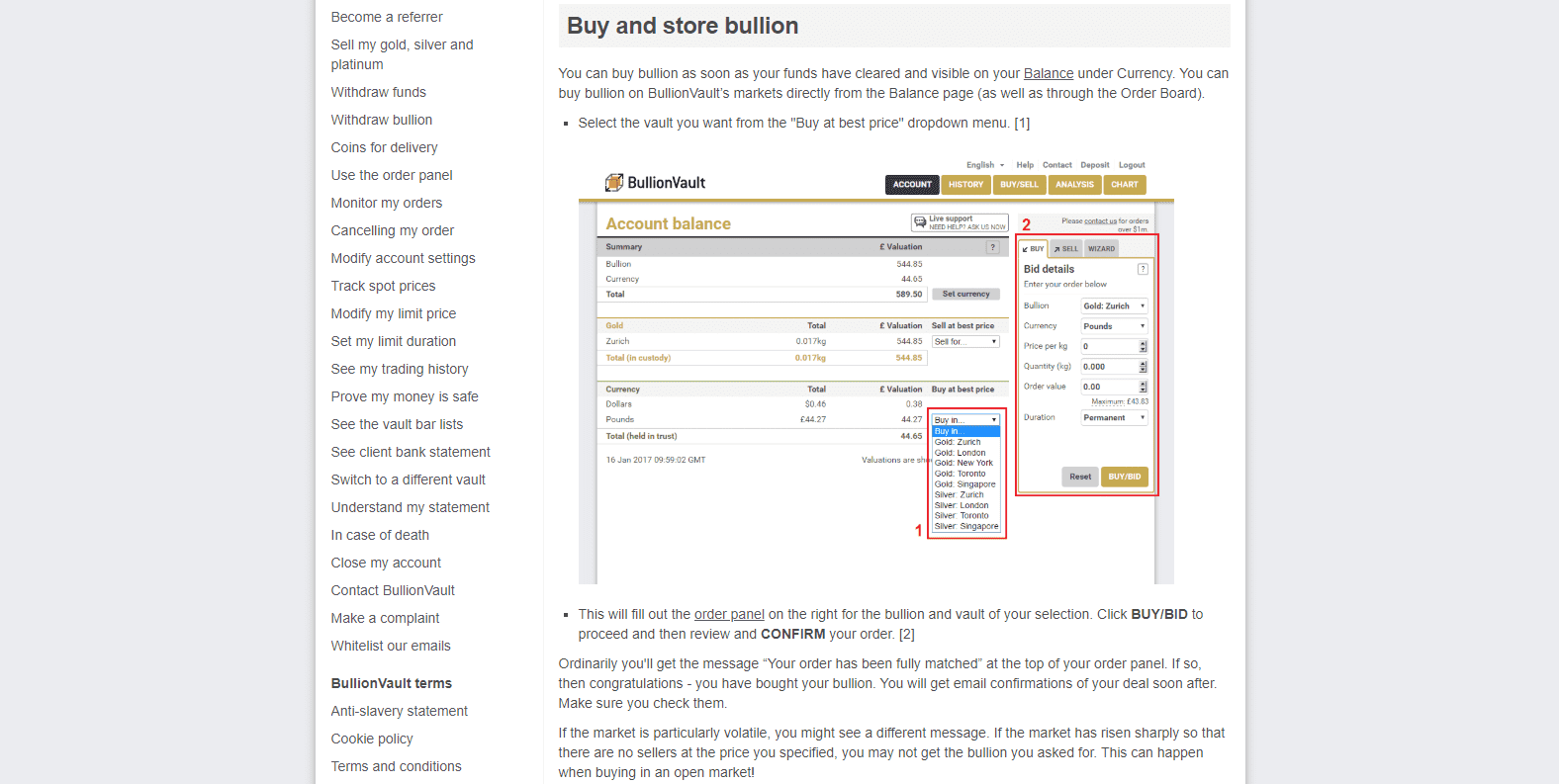Open Terms and conditions link
The height and width of the screenshot is (784, 1559).
point(396,766)
